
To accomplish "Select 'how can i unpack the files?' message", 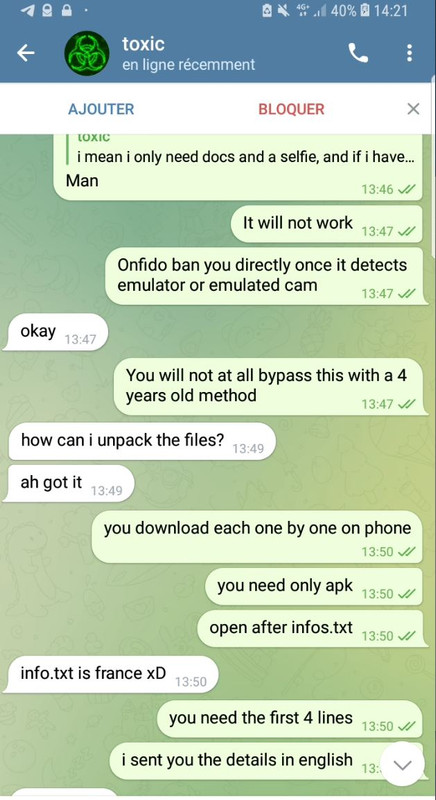I will pyautogui.click(x=140, y=441).
